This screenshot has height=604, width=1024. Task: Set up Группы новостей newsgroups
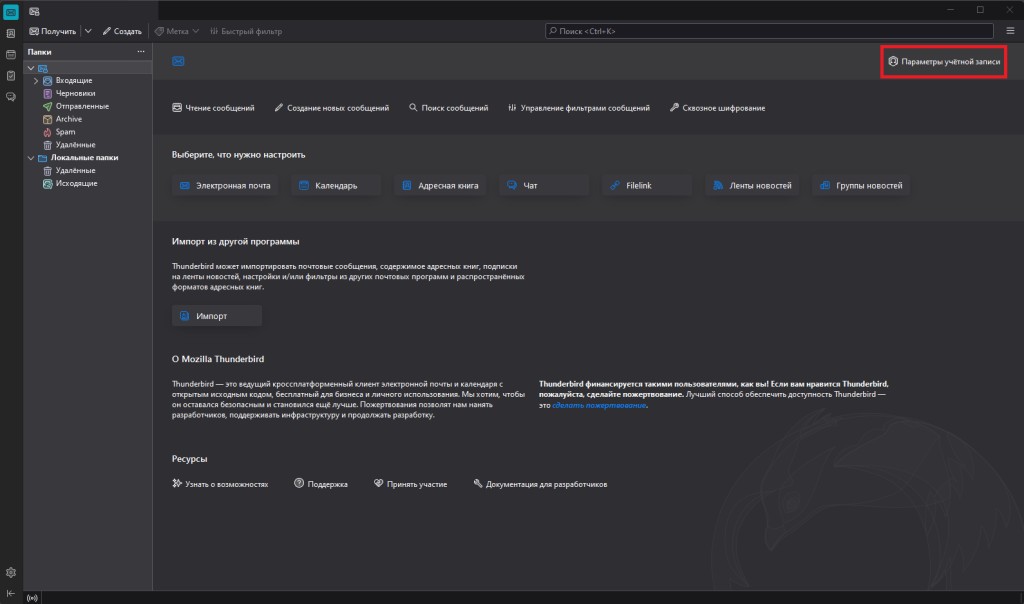861,185
